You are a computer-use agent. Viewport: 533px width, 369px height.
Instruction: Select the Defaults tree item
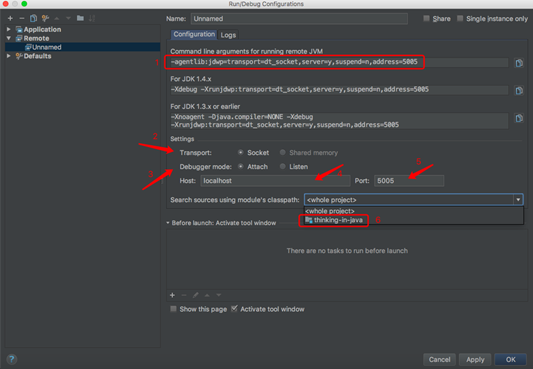37,56
